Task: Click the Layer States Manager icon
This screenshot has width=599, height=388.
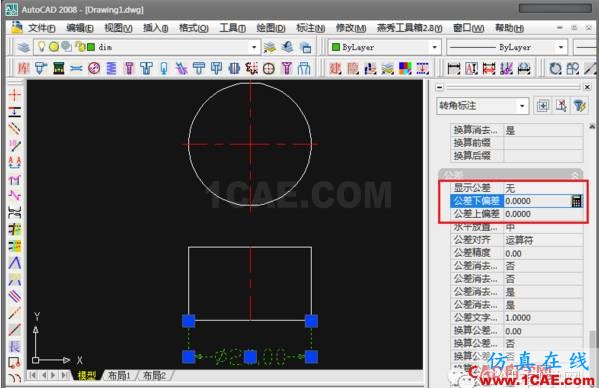Action: (x=305, y=47)
